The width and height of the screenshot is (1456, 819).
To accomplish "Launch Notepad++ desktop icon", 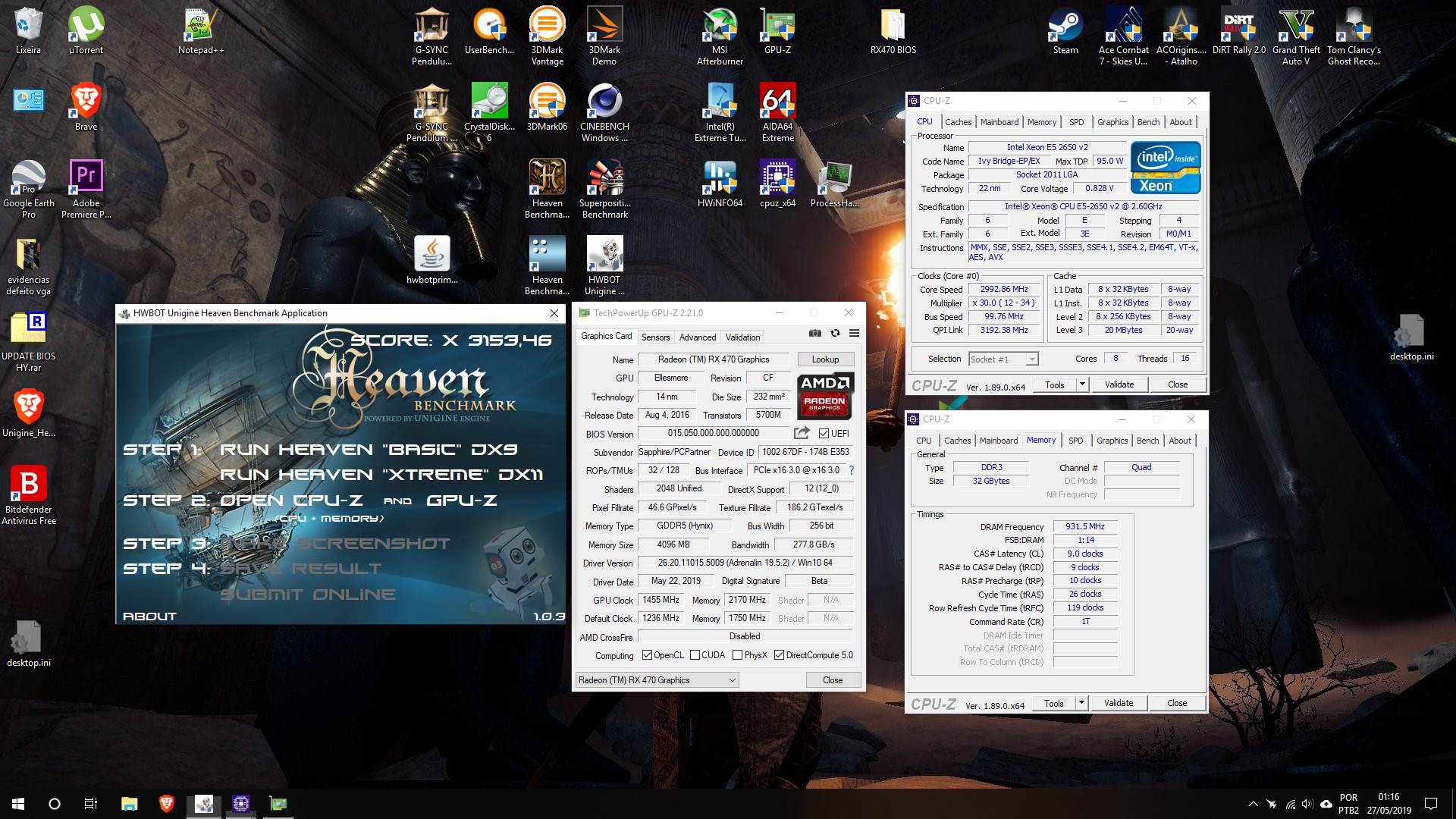I will (x=201, y=32).
